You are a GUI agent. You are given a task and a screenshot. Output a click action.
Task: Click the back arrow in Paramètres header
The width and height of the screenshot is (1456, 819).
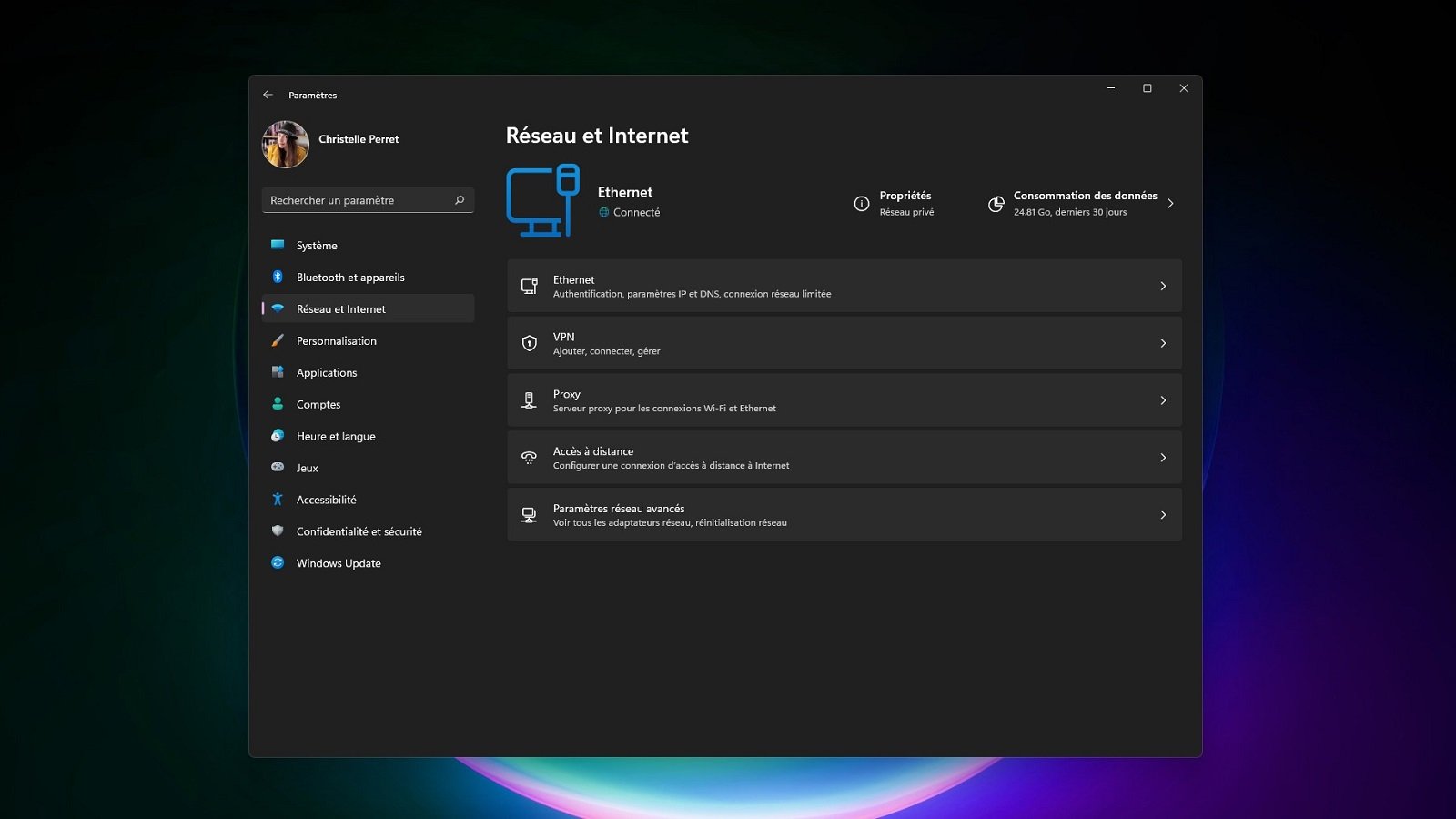pos(268,95)
